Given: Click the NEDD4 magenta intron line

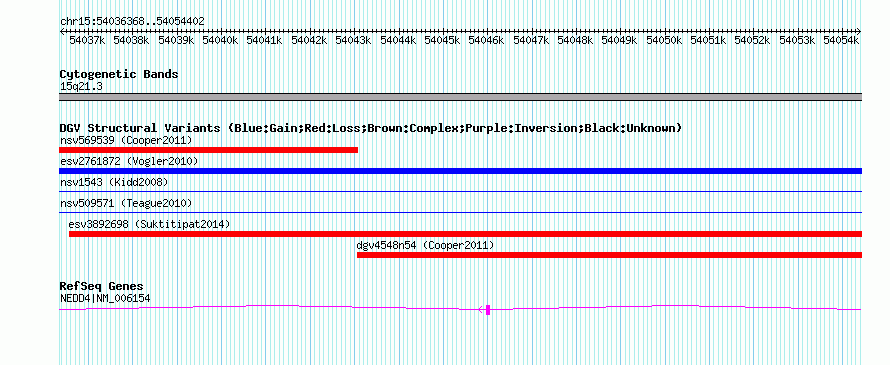Looking at the screenshot, I should pyautogui.click(x=460, y=308).
